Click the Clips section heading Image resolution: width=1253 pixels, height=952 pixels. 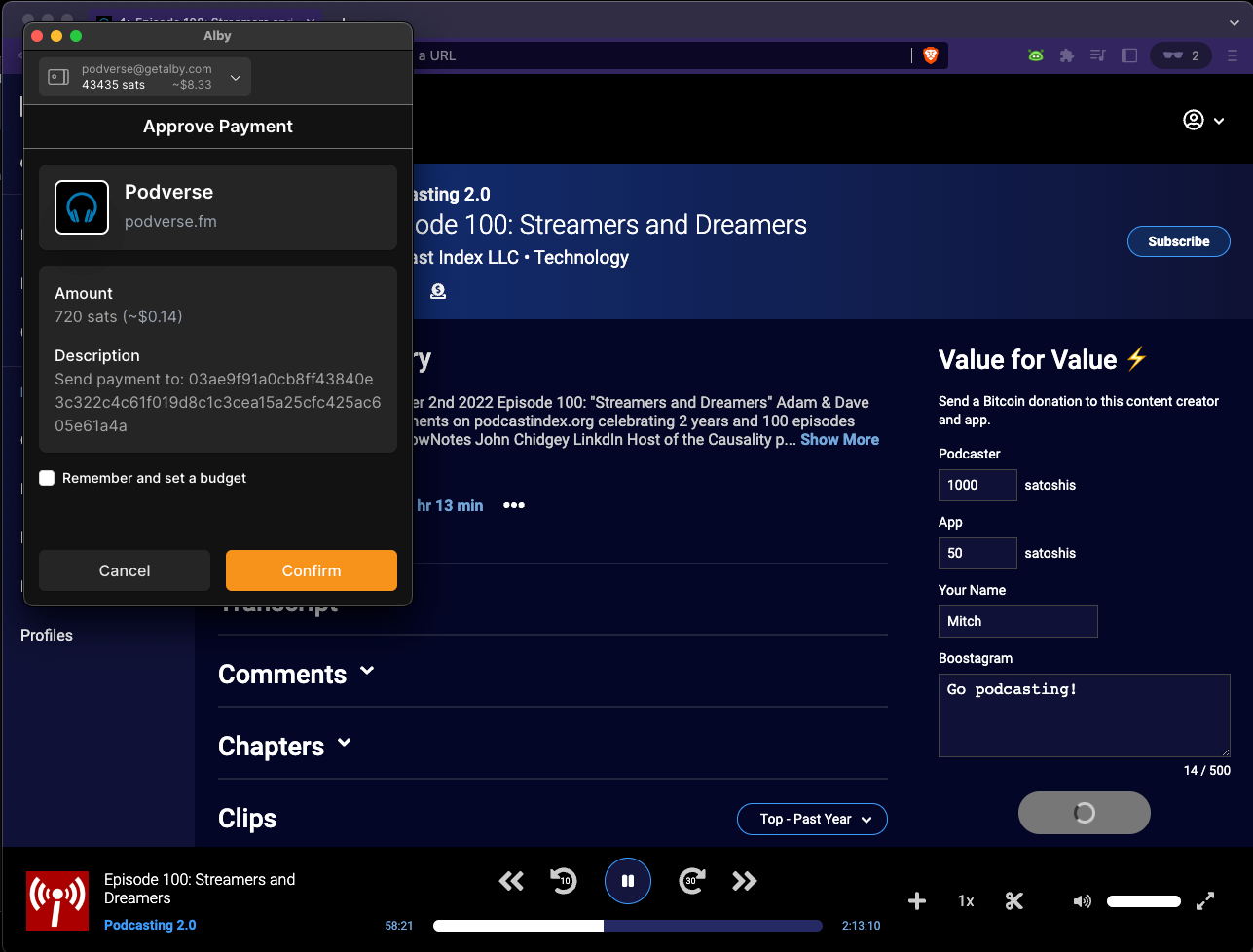pyautogui.click(x=247, y=819)
